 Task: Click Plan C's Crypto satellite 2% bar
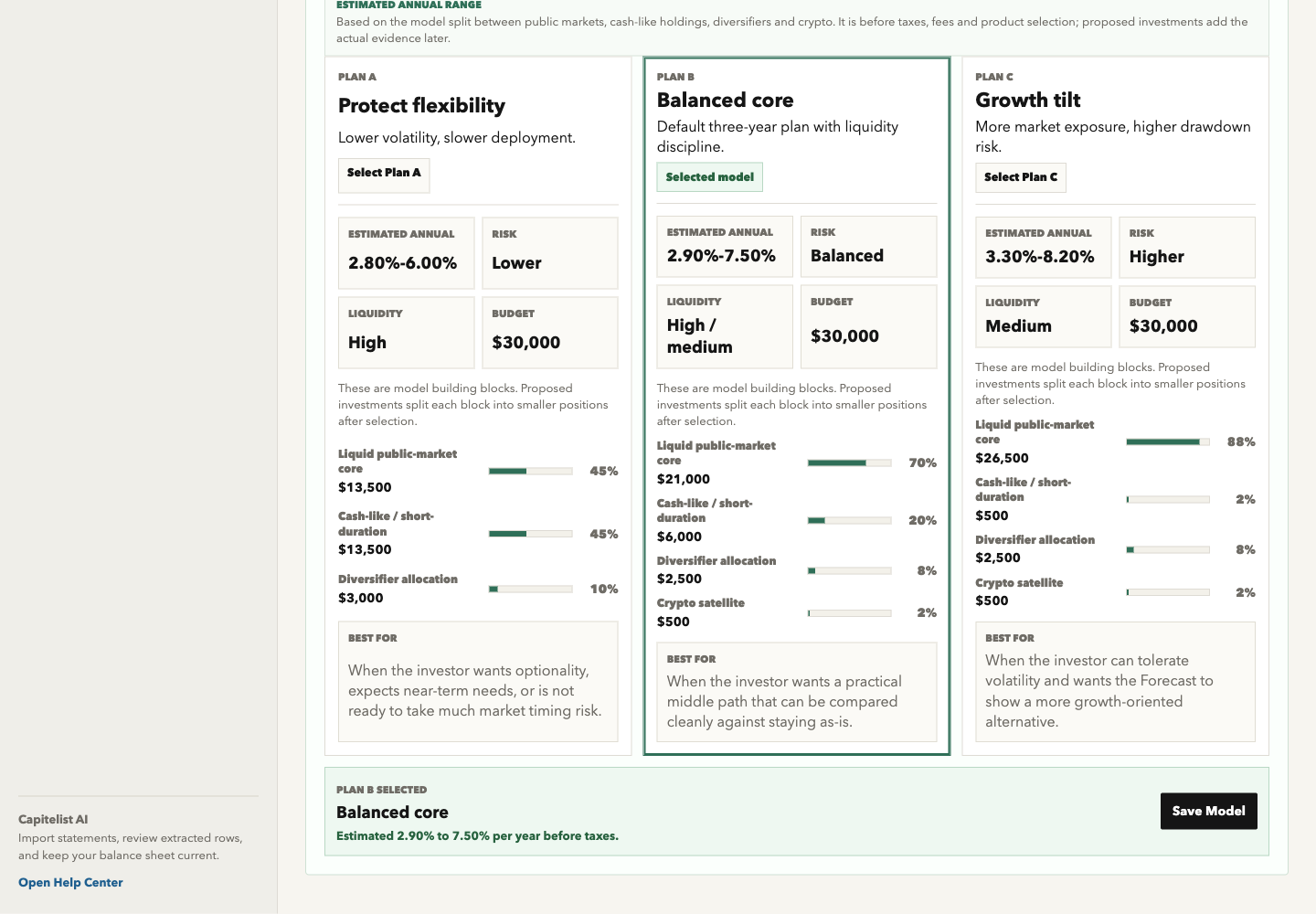[1168, 592]
